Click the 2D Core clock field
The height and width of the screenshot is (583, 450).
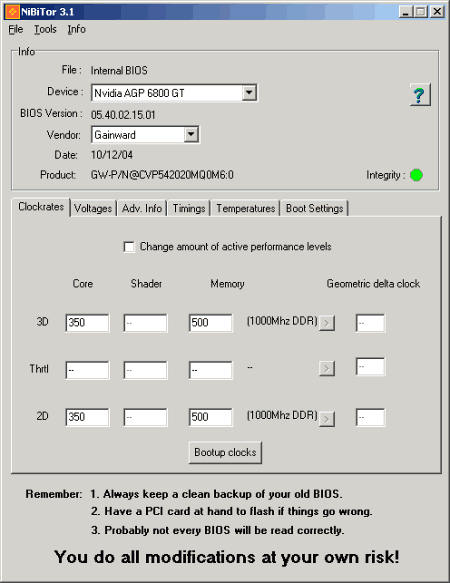click(x=87, y=417)
